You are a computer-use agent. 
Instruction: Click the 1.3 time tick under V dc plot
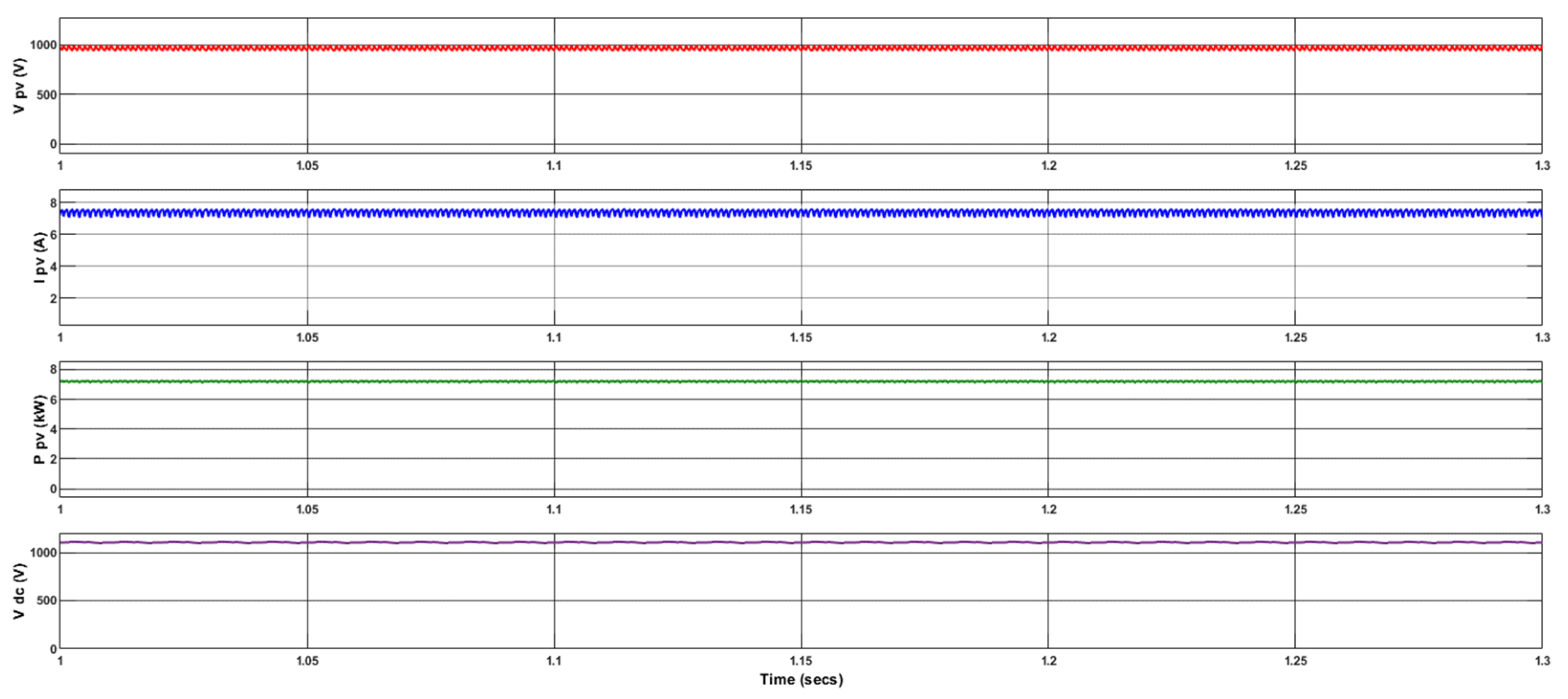tap(1542, 661)
